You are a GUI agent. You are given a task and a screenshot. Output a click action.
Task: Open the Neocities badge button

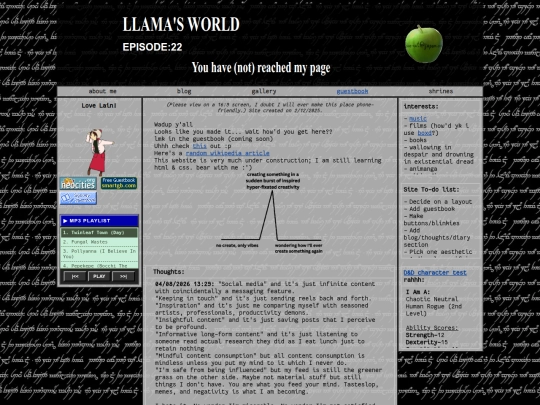coord(78,184)
